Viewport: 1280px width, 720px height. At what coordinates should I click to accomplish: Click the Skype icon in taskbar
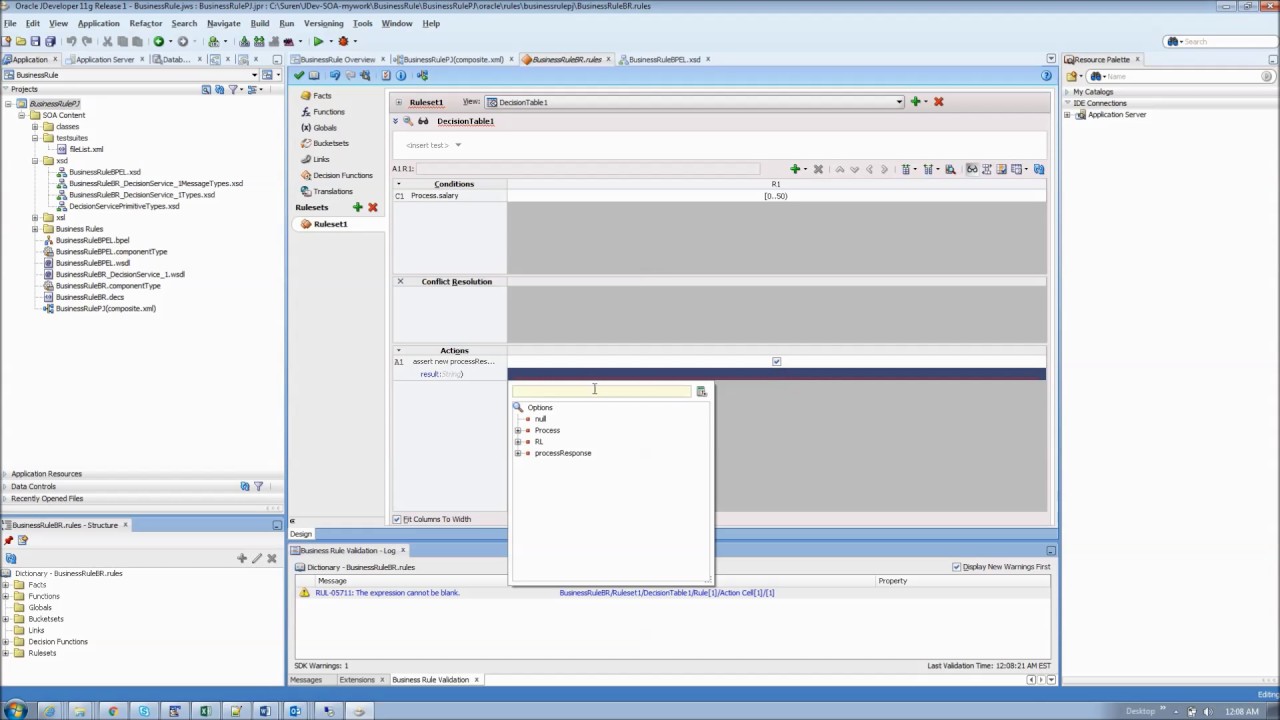point(144,711)
